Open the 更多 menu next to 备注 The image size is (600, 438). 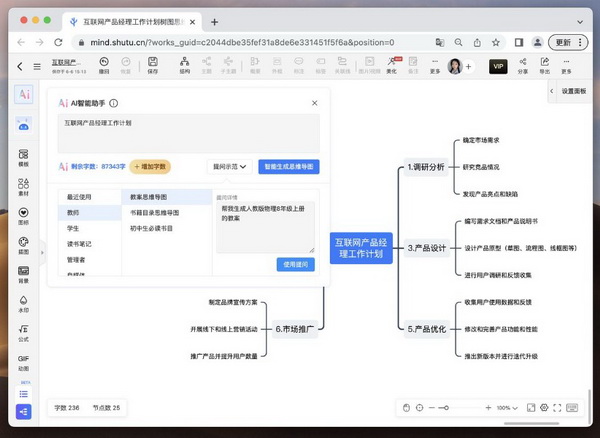click(435, 65)
